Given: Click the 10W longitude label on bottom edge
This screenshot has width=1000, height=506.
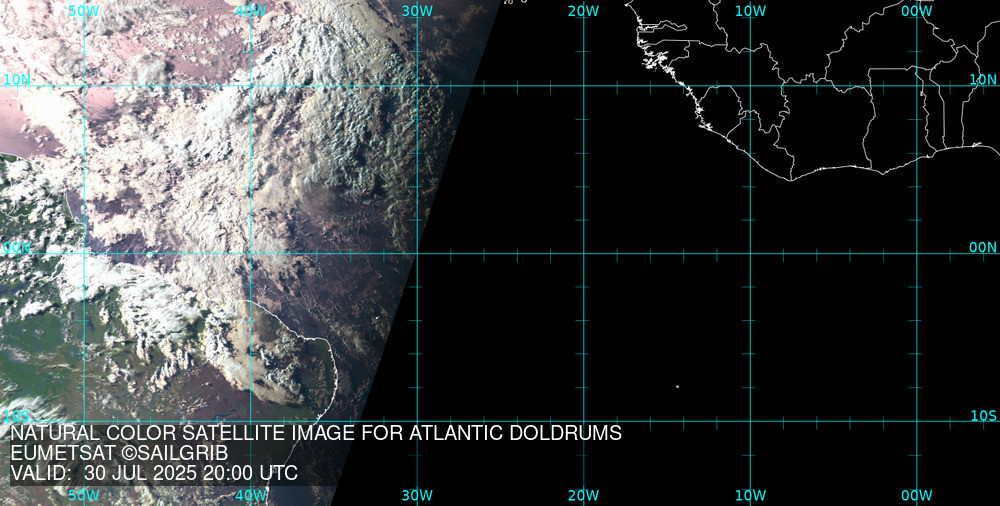Looking at the screenshot, I should click(751, 495).
